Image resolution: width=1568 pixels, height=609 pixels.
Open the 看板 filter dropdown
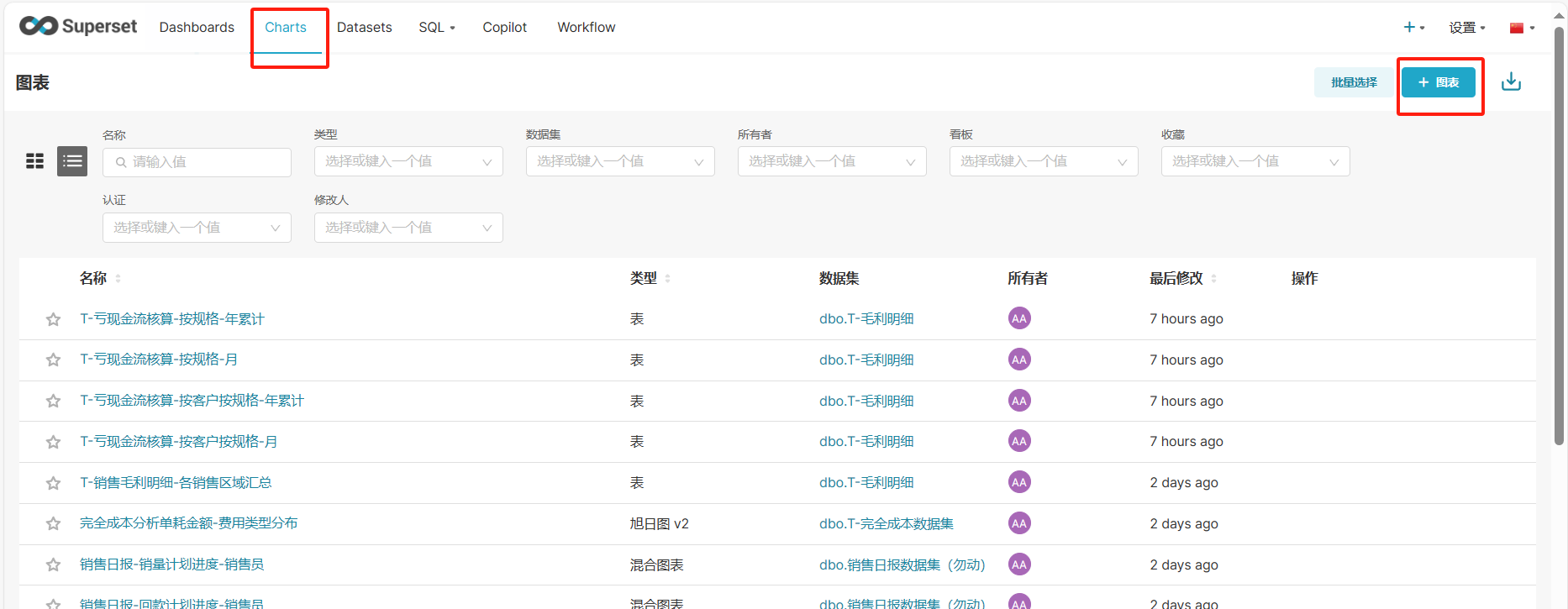tap(1044, 161)
